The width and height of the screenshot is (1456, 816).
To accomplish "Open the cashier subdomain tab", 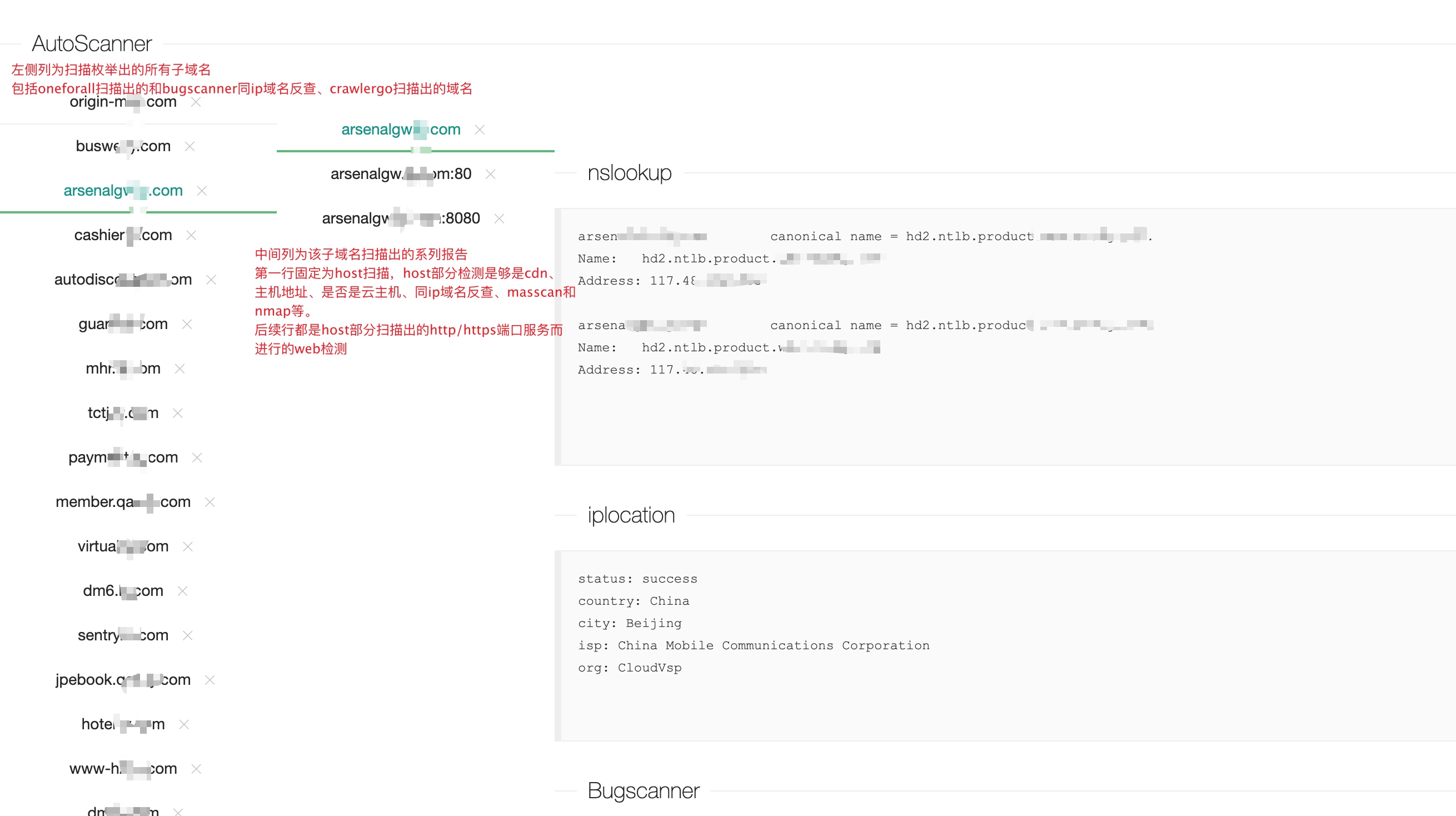I will [123, 235].
